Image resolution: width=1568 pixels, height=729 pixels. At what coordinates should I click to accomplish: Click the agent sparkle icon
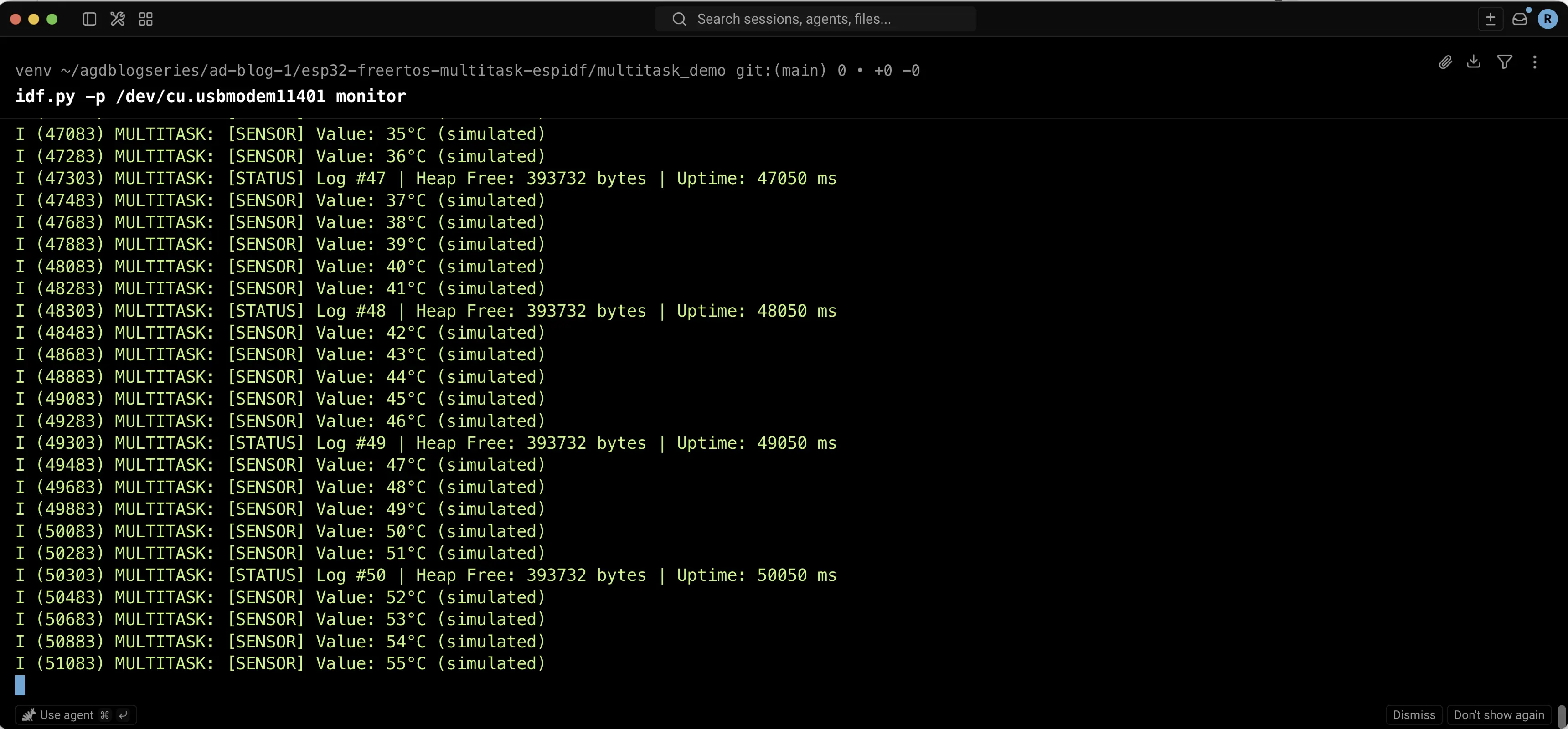pos(29,715)
